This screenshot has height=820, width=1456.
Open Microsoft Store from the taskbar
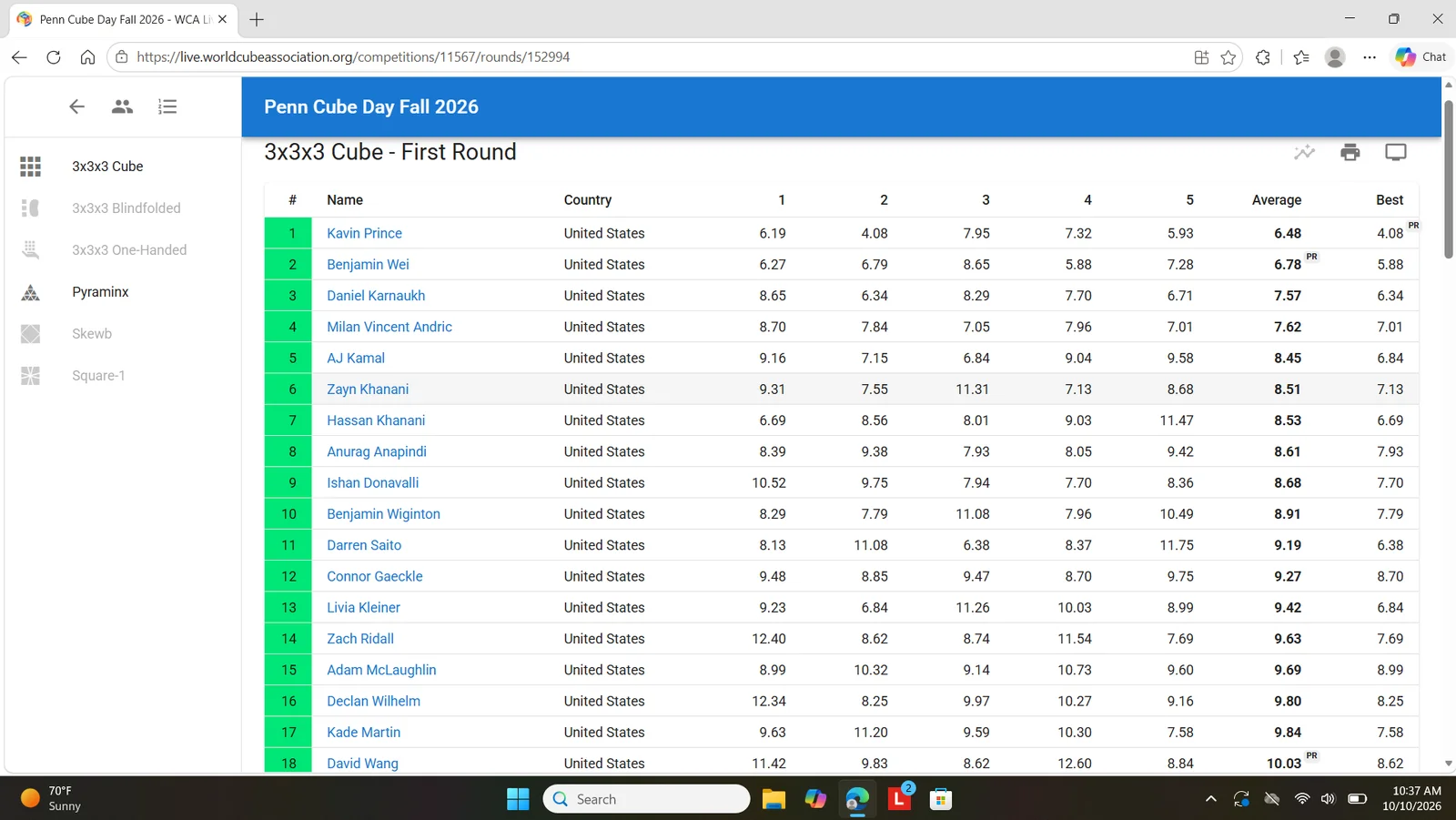[941, 799]
